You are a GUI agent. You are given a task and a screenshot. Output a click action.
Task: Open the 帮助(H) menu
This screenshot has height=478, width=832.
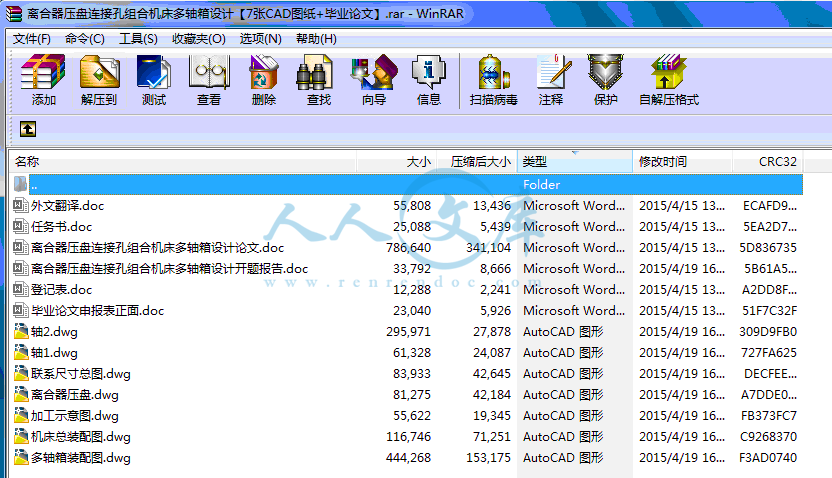pos(316,39)
